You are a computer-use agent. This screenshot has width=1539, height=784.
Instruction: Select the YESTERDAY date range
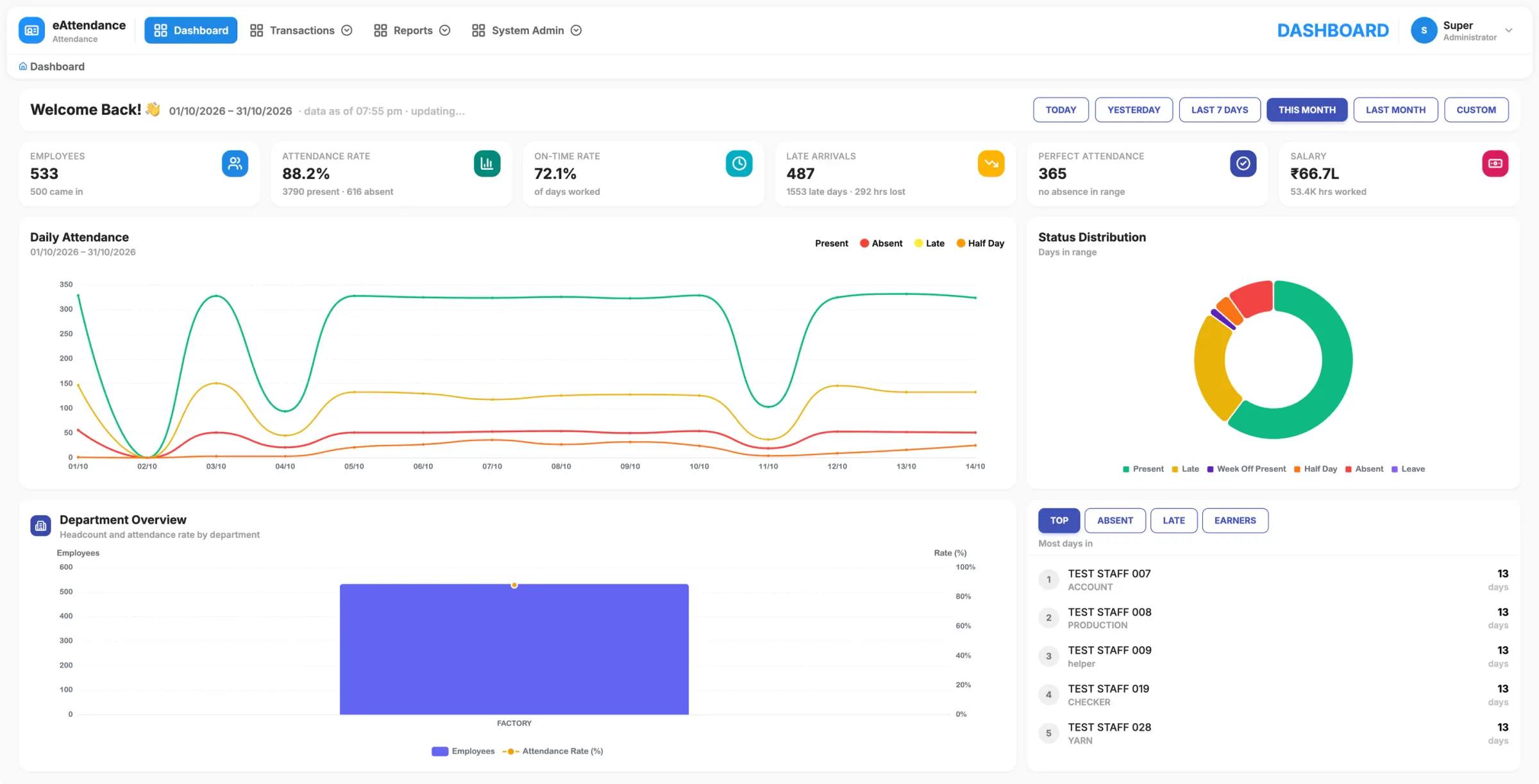pyautogui.click(x=1134, y=110)
